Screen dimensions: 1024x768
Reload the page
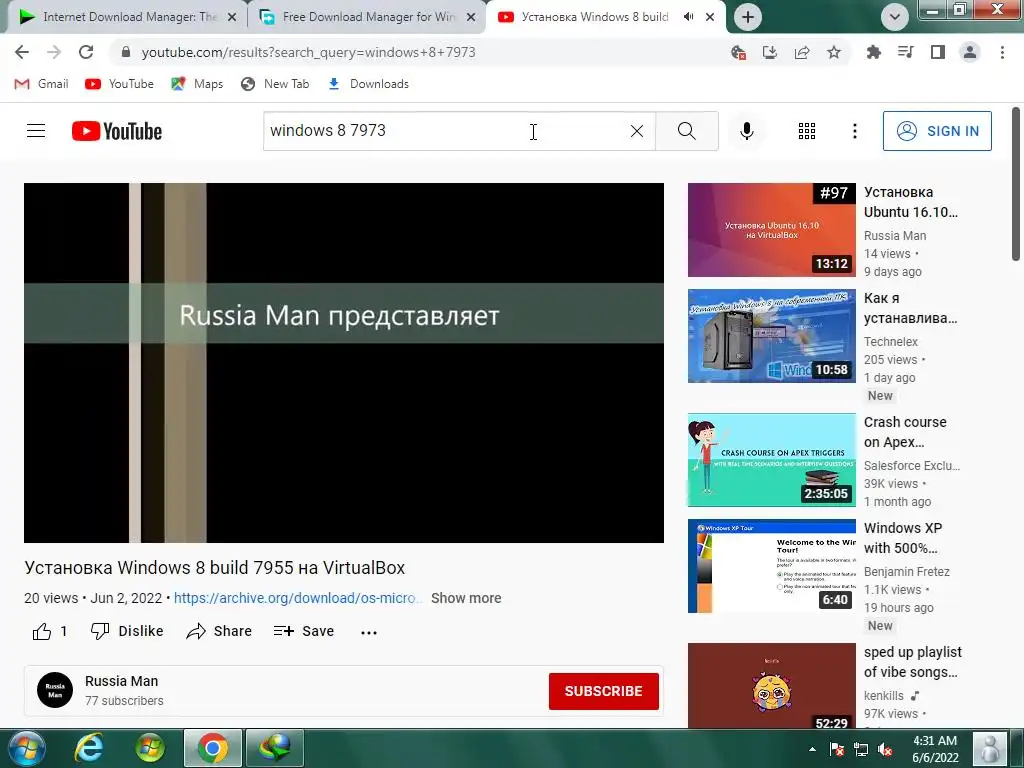point(86,52)
